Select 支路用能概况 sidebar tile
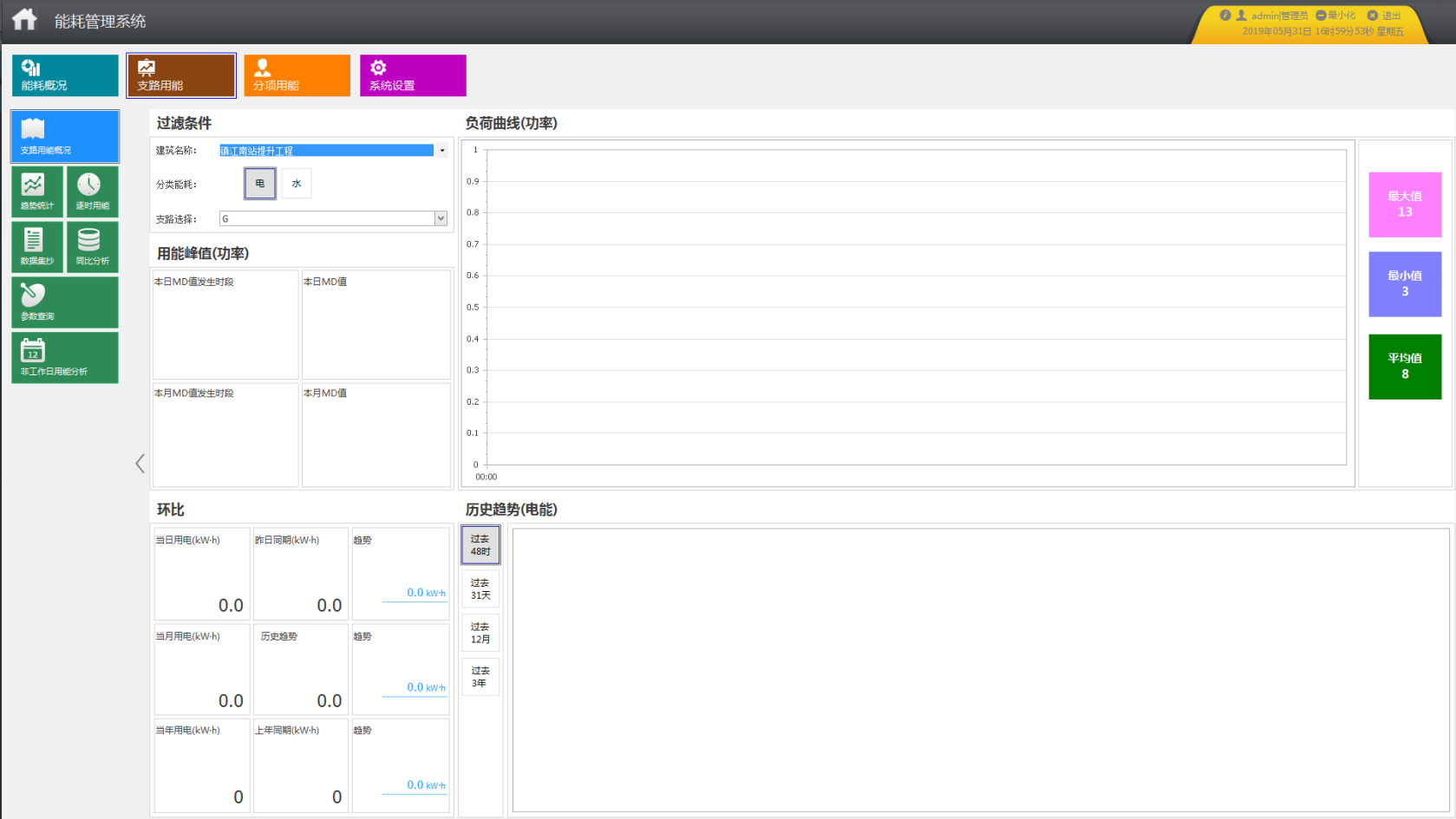The width and height of the screenshot is (1456, 819). pos(65,136)
